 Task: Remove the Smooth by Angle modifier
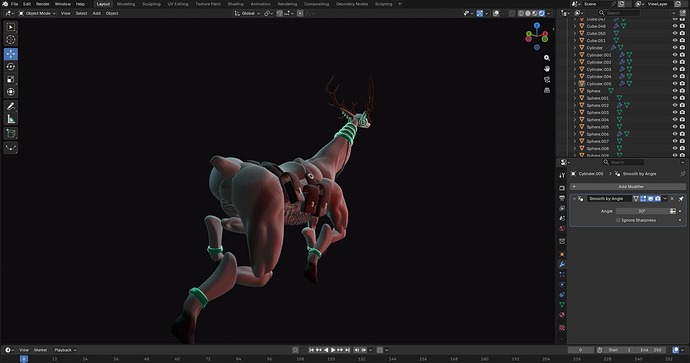pyautogui.click(x=672, y=199)
